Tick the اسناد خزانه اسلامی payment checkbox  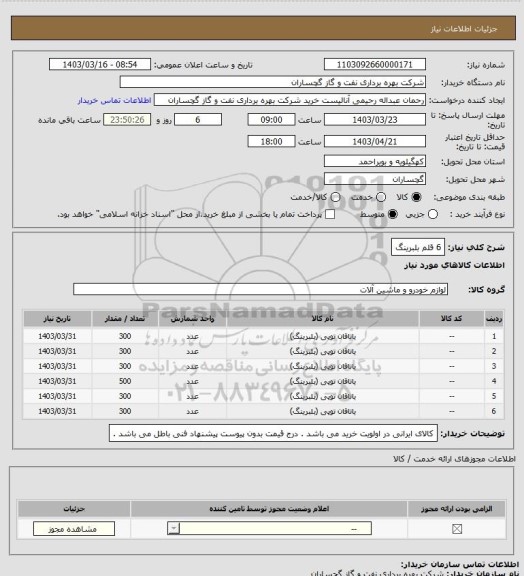(x=330, y=214)
